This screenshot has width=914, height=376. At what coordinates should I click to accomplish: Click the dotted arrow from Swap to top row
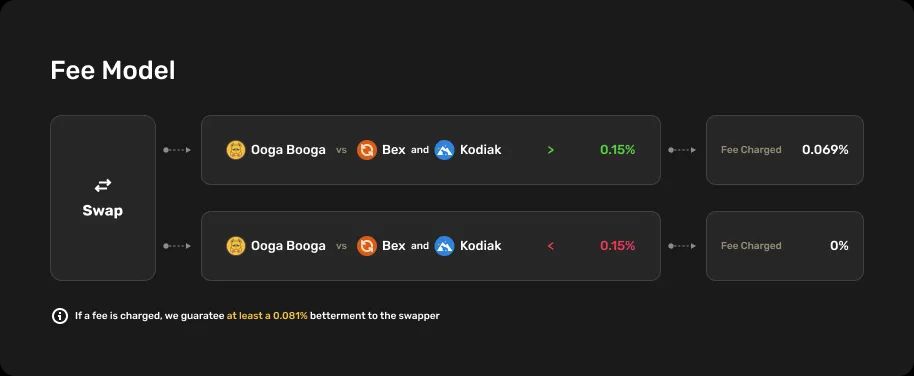point(177,150)
